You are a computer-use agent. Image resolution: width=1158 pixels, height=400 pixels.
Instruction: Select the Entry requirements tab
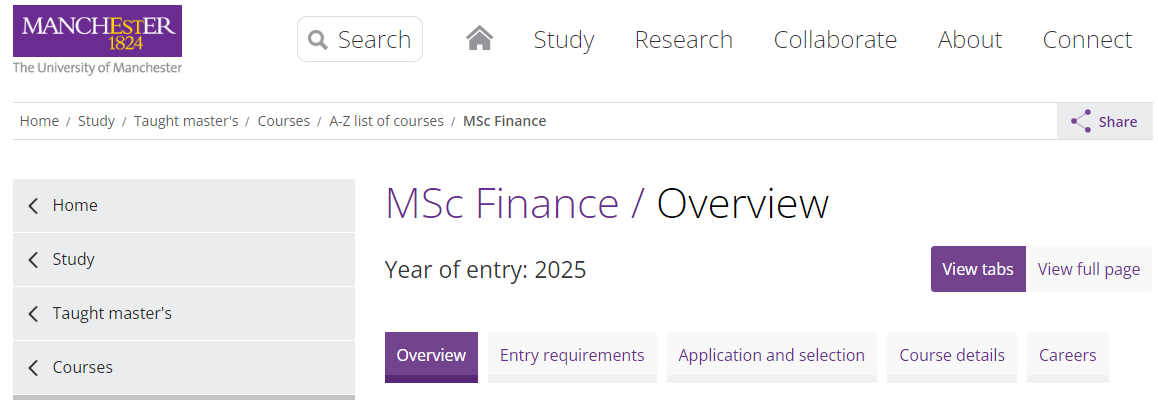(572, 356)
